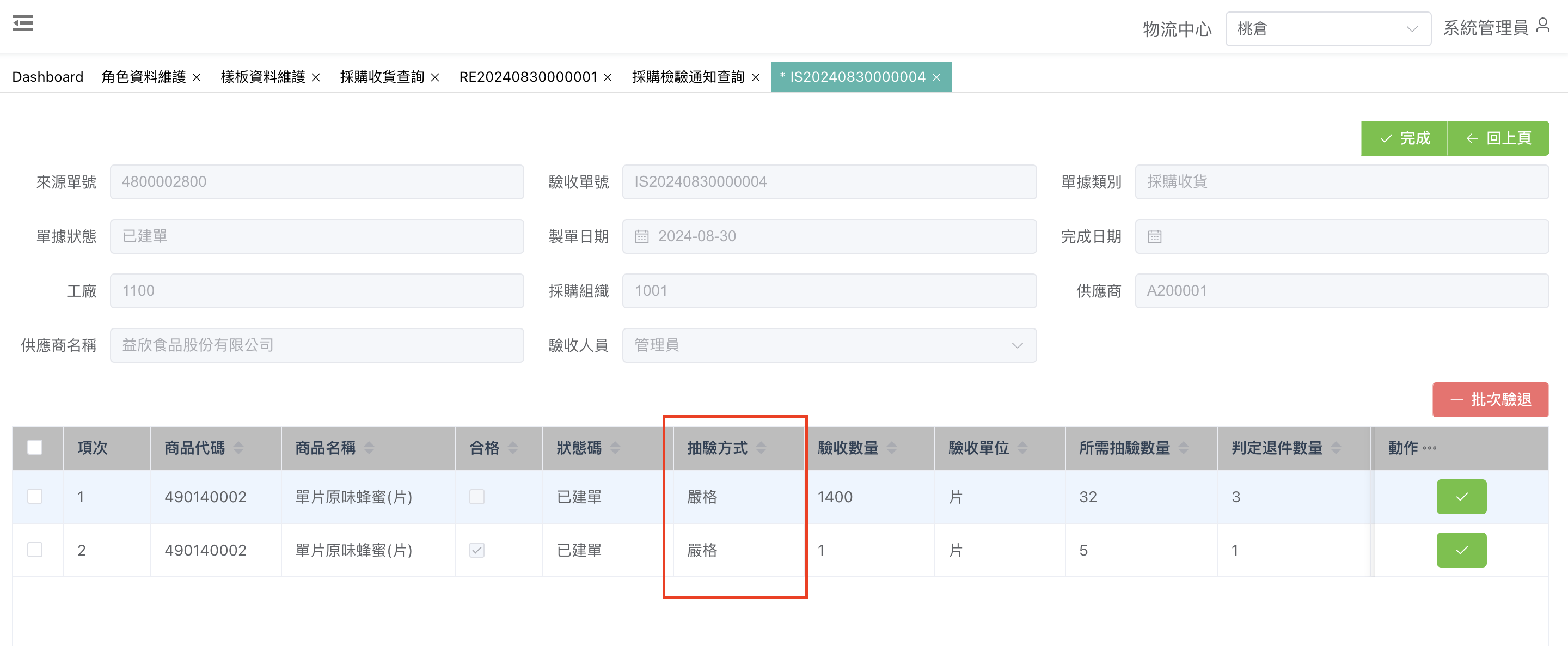Check the row 1 selection checkbox
The width and height of the screenshot is (1568, 646).
(x=35, y=496)
